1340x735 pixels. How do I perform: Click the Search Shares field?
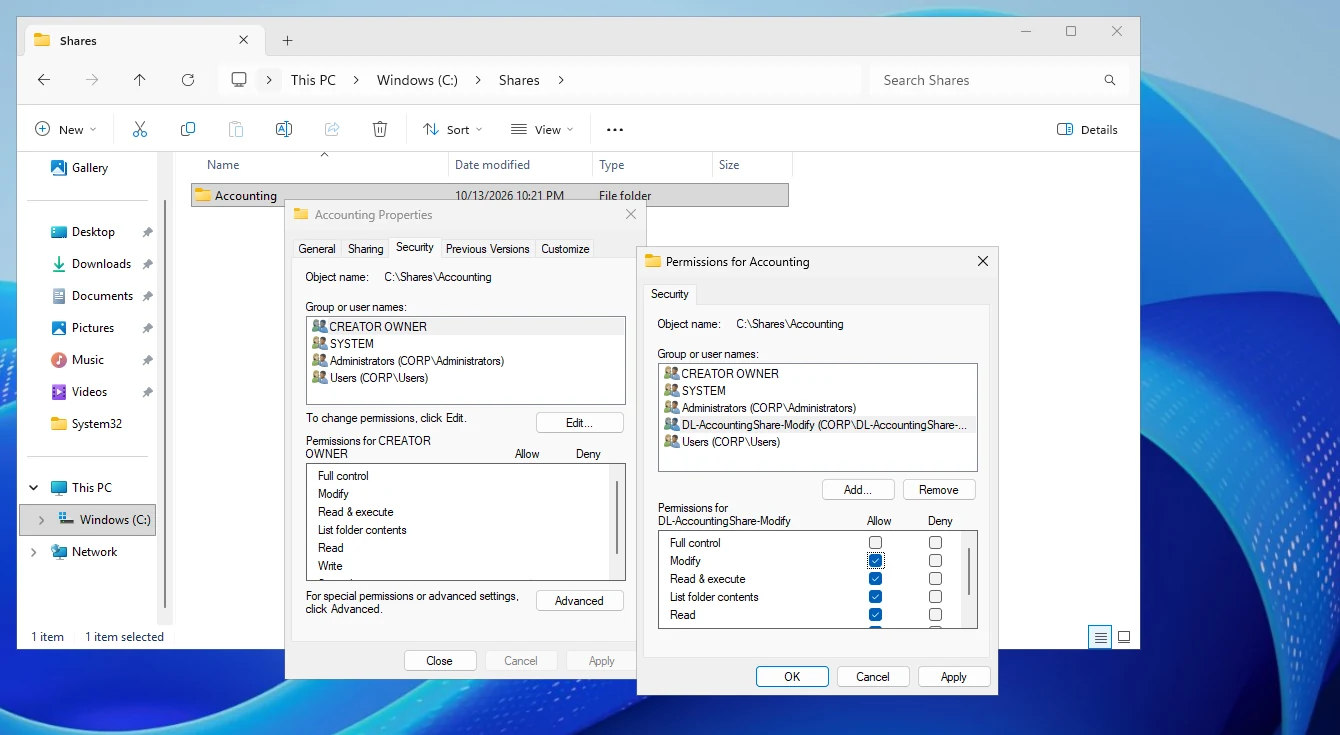(999, 80)
